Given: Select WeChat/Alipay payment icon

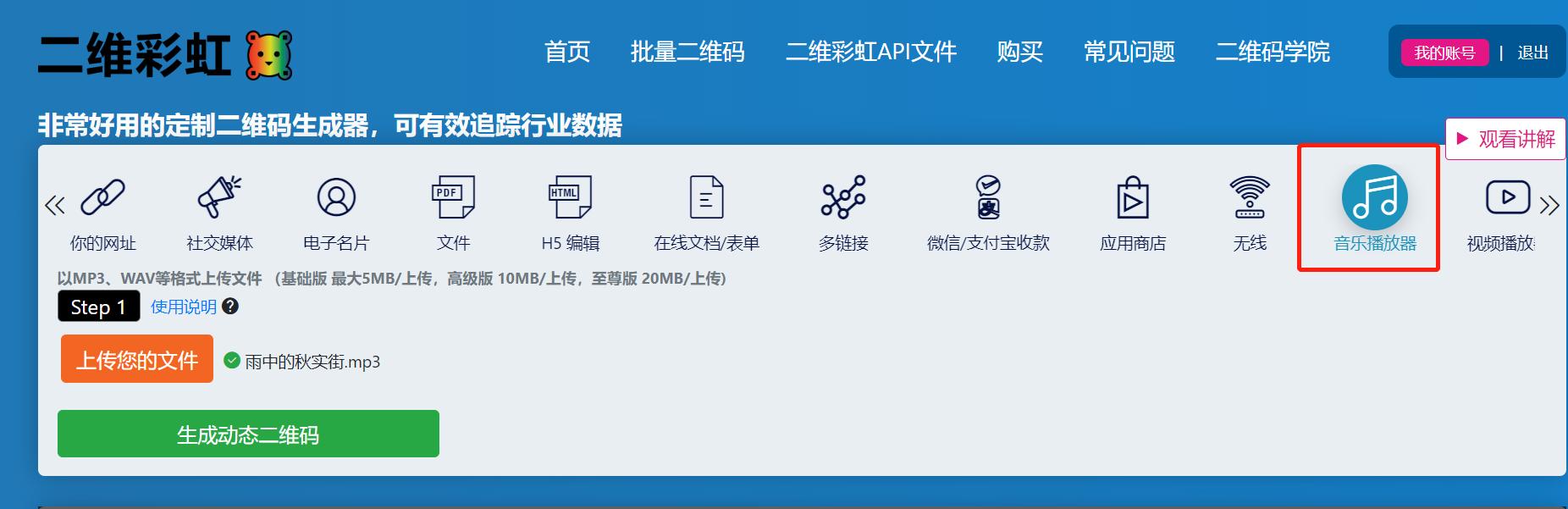Looking at the screenshot, I should coord(988,199).
